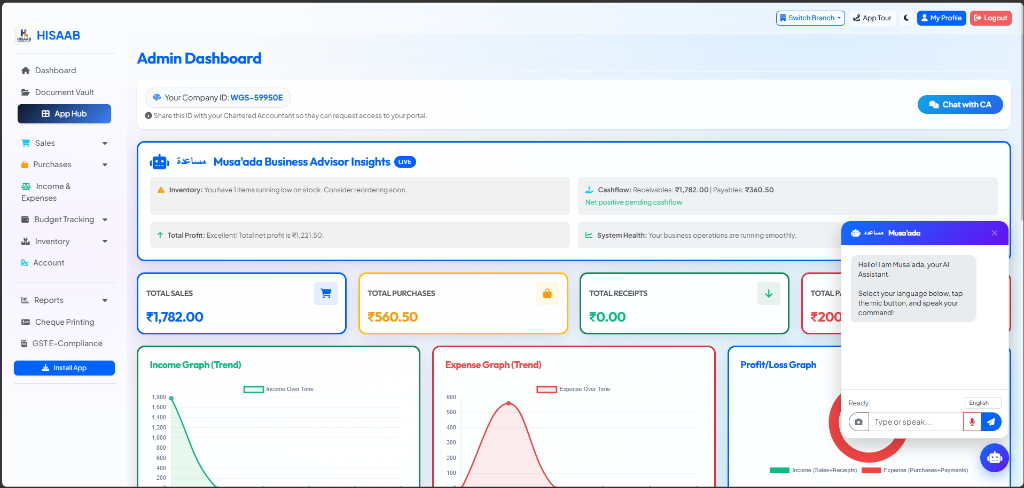Expand the Reports dropdown arrow
This screenshot has width=1024, height=488.
104,301
